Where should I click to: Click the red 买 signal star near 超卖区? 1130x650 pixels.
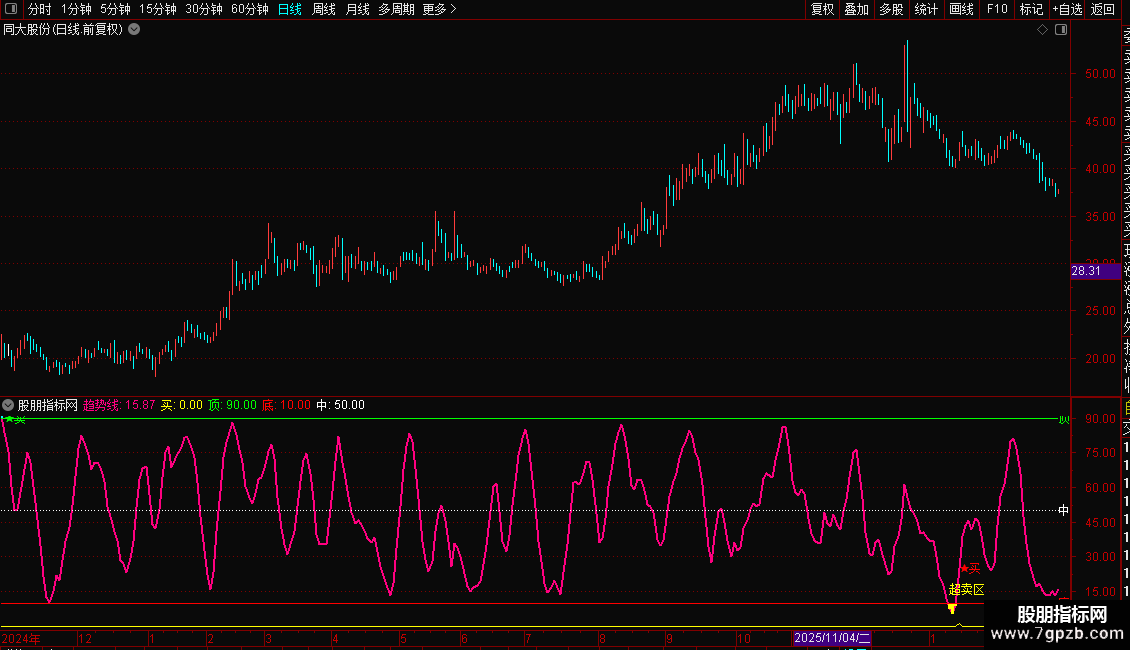pos(964,568)
